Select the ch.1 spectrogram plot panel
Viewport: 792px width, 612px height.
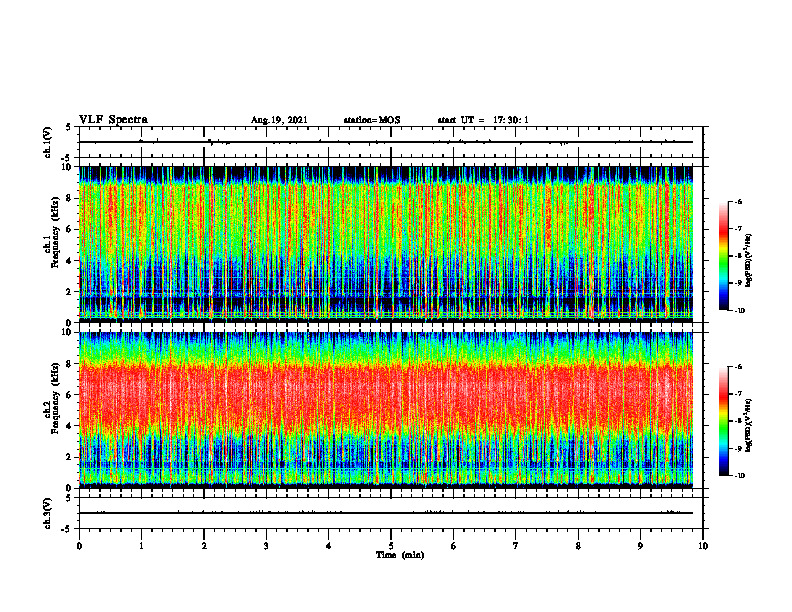(x=386, y=244)
